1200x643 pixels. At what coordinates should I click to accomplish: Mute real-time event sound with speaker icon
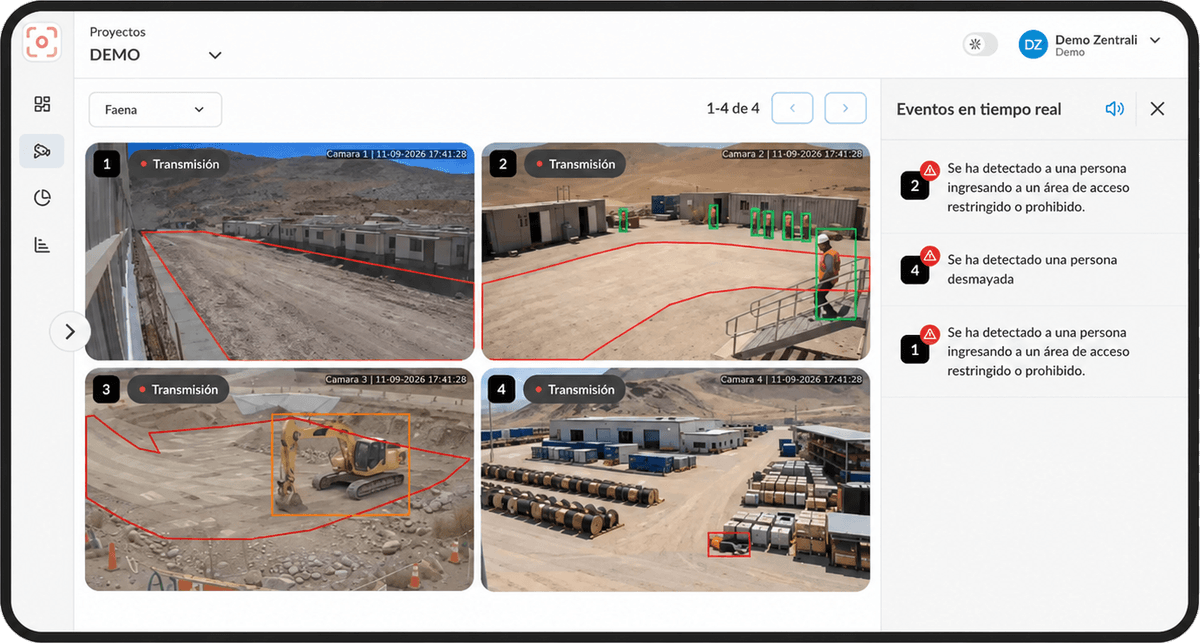pyautogui.click(x=1115, y=109)
